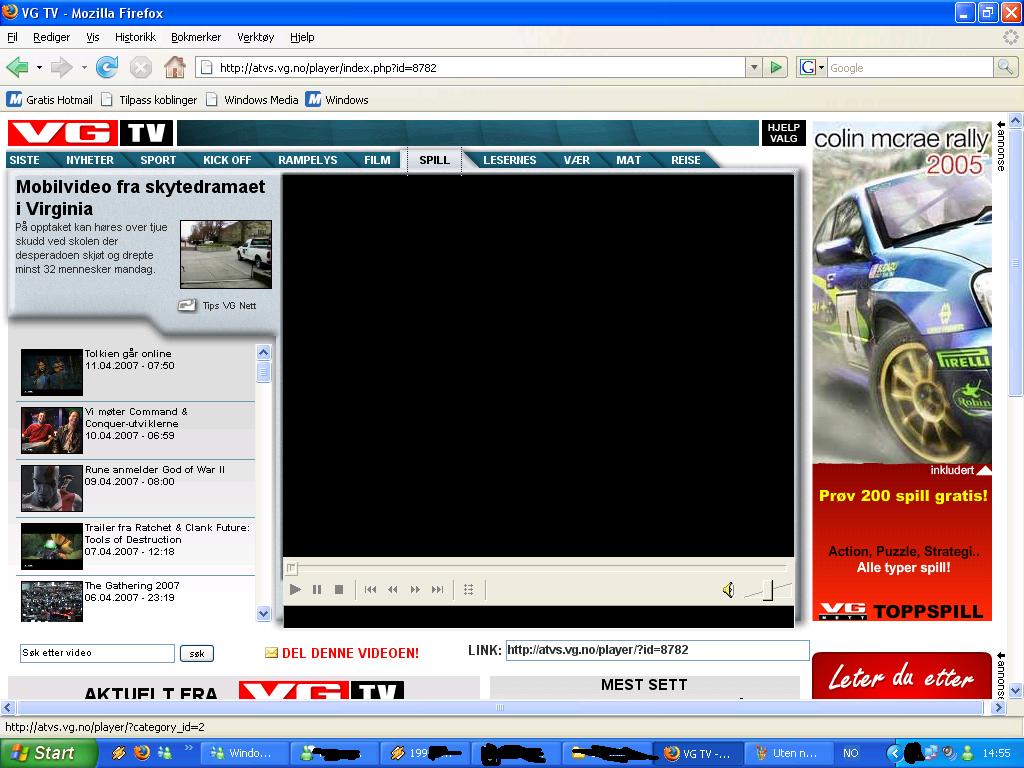1024x768 pixels.
Task: Rewind the video in the player
Action: tap(392, 590)
